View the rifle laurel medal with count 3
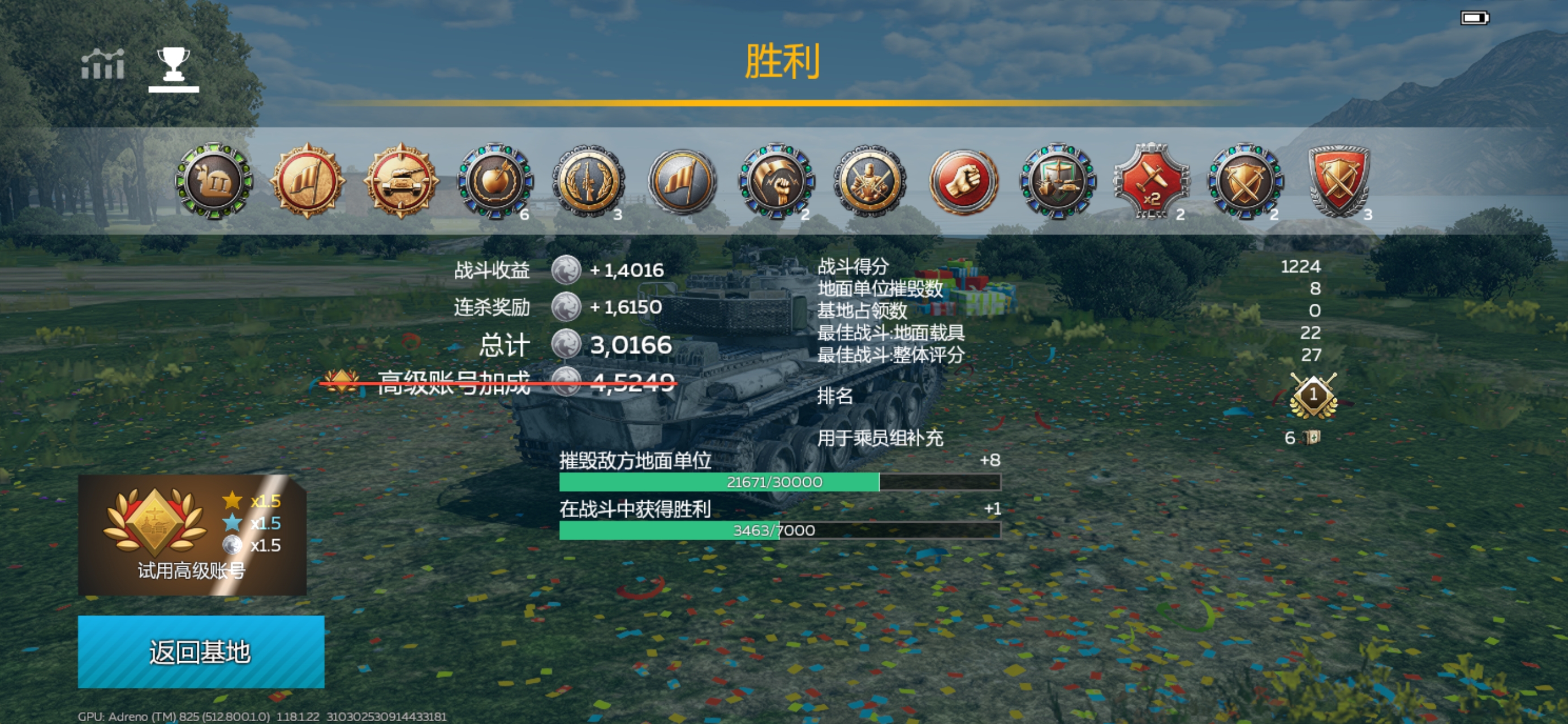Image resolution: width=1568 pixels, height=724 pixels. (x=589, y=181)
